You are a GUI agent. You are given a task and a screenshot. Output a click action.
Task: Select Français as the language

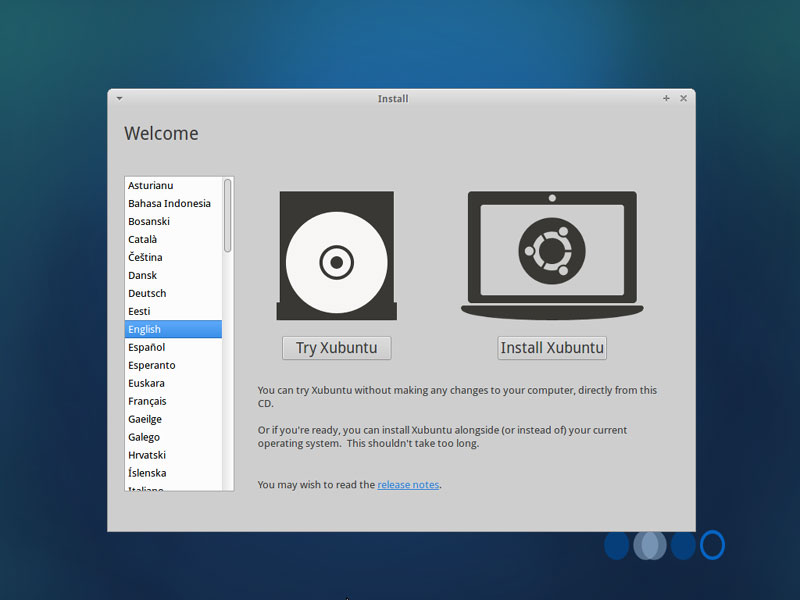click(147, 401)
